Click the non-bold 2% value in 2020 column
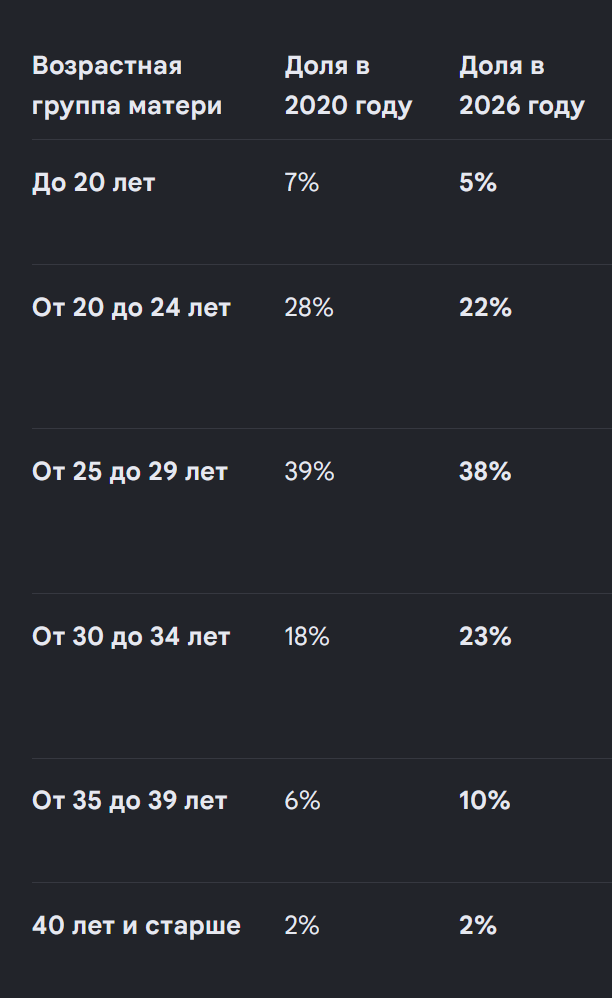This screenshot has width=612, height=998. click(x=302, y=925)
